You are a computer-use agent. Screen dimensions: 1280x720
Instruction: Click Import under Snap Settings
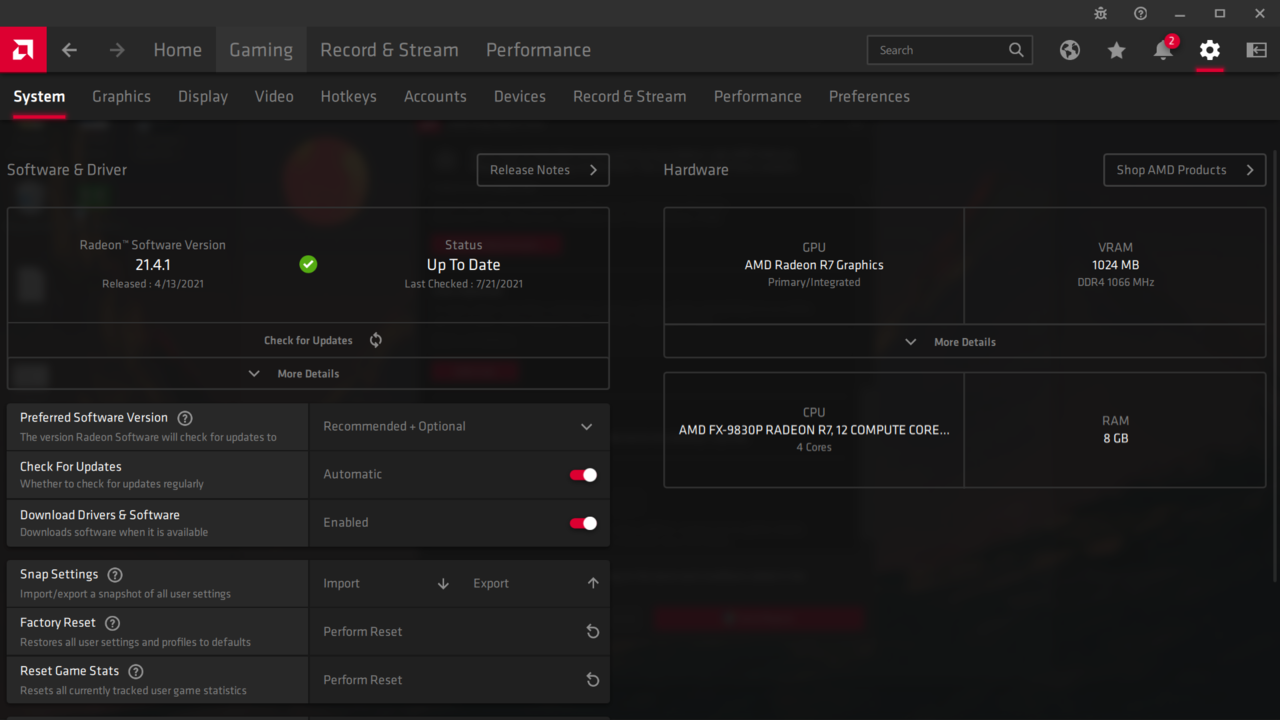pyautogui.click(x=384, y=583)
